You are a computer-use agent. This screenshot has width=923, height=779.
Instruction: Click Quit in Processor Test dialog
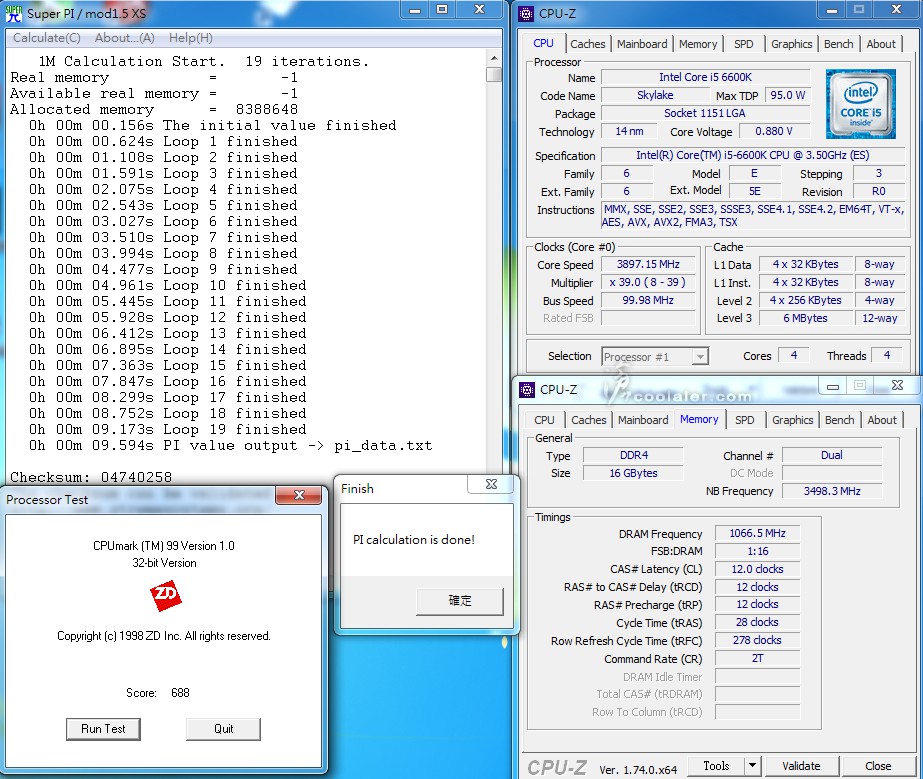click(x=223, y=729)
